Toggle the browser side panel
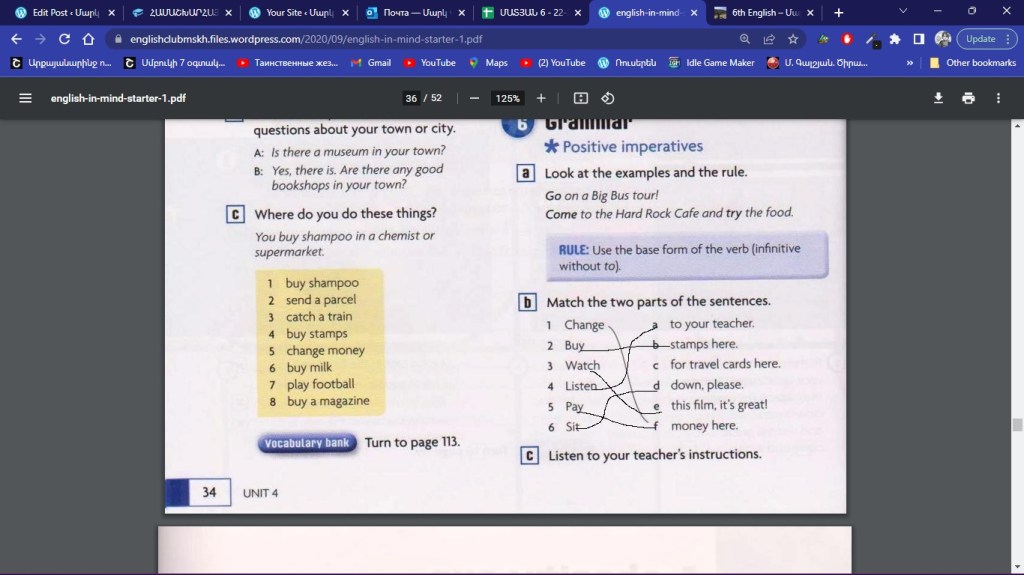 [x=918, y=39]
